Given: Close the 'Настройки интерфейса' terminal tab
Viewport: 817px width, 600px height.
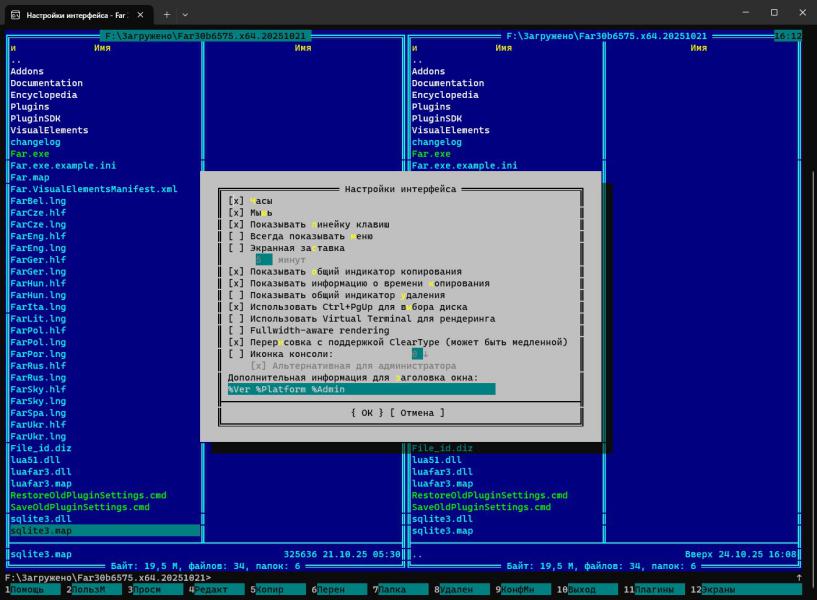Looking at the screenshot, I should pyautogui.click(x=139, y=14).
